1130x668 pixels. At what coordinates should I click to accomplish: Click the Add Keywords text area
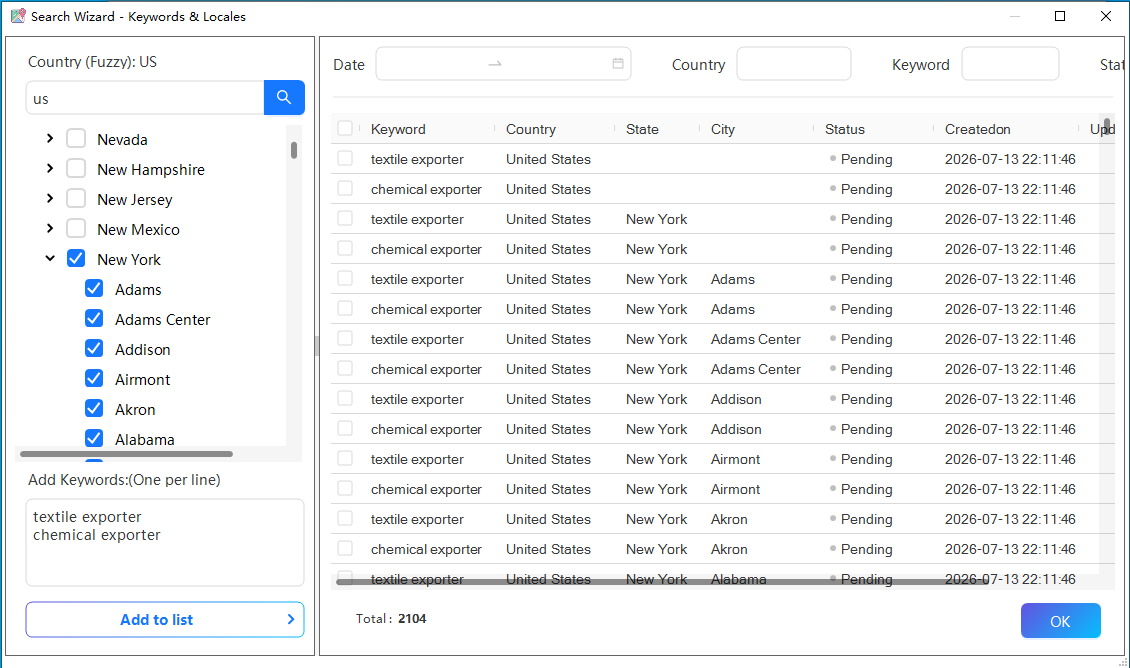coord(165,543)
